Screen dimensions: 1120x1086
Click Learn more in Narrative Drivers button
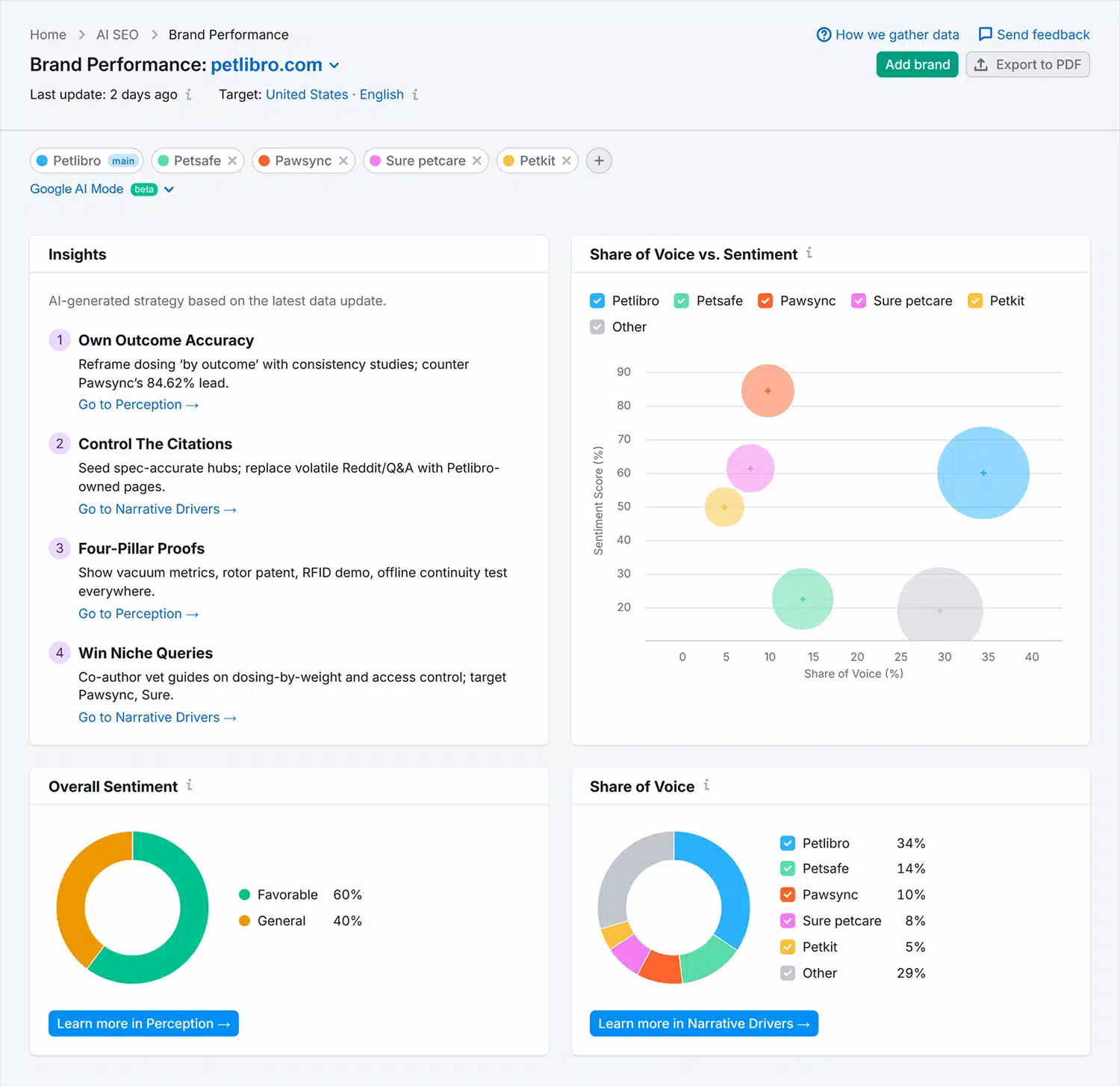(703, 1023)
